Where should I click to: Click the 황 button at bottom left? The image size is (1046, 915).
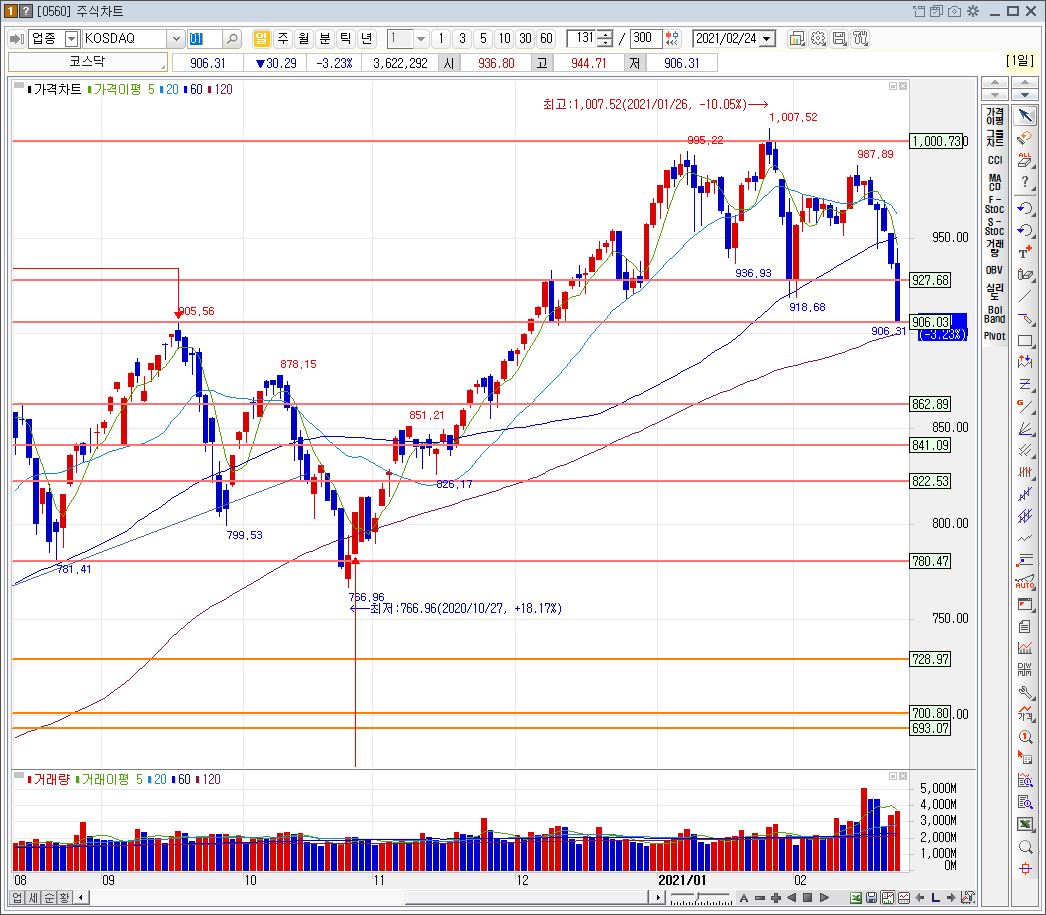click(65, 898)
